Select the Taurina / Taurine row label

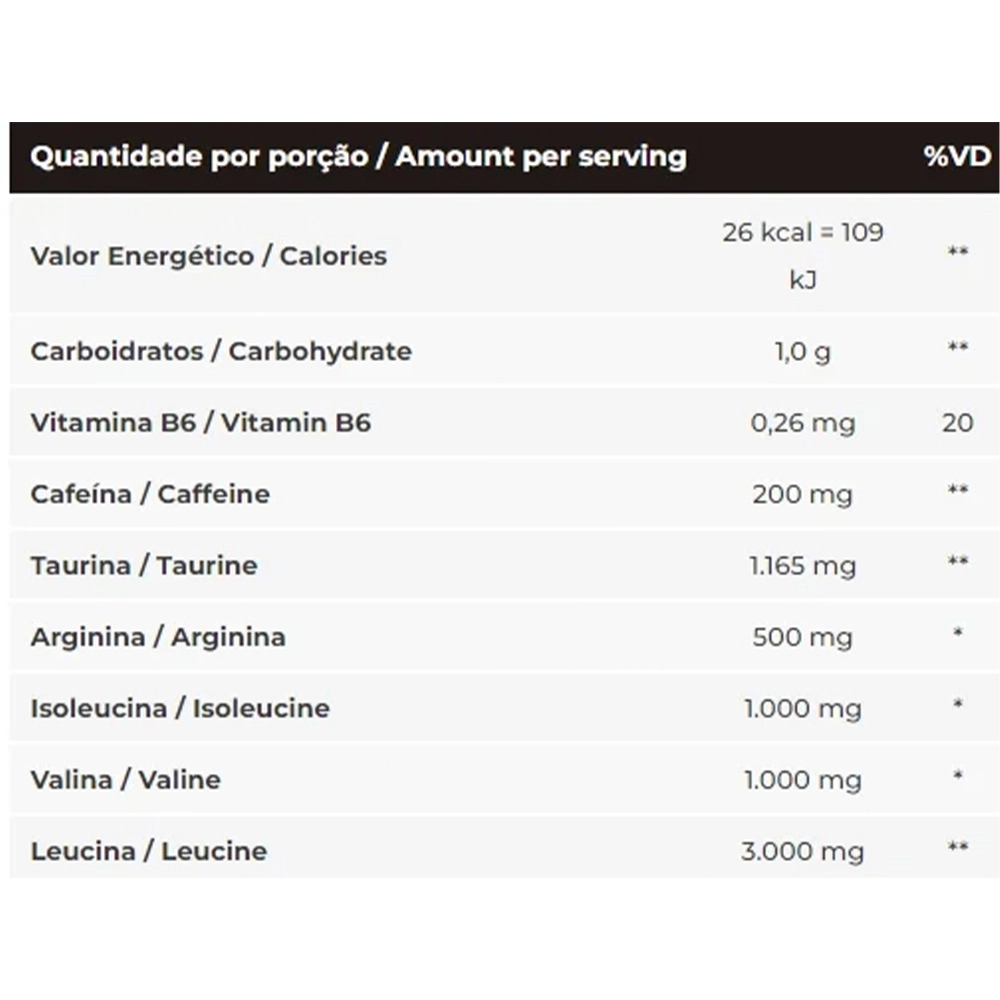coord(144,566)
